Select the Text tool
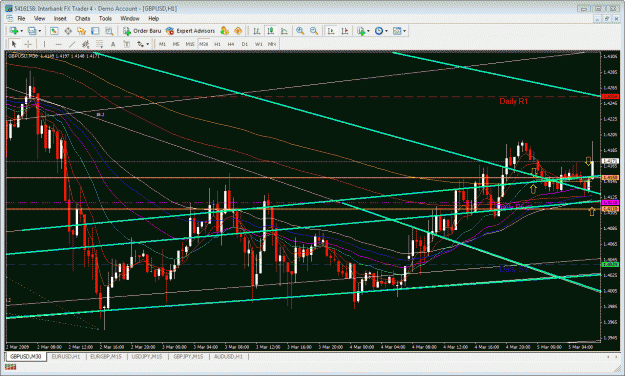The image size is (625, 376). click(113, 44)
